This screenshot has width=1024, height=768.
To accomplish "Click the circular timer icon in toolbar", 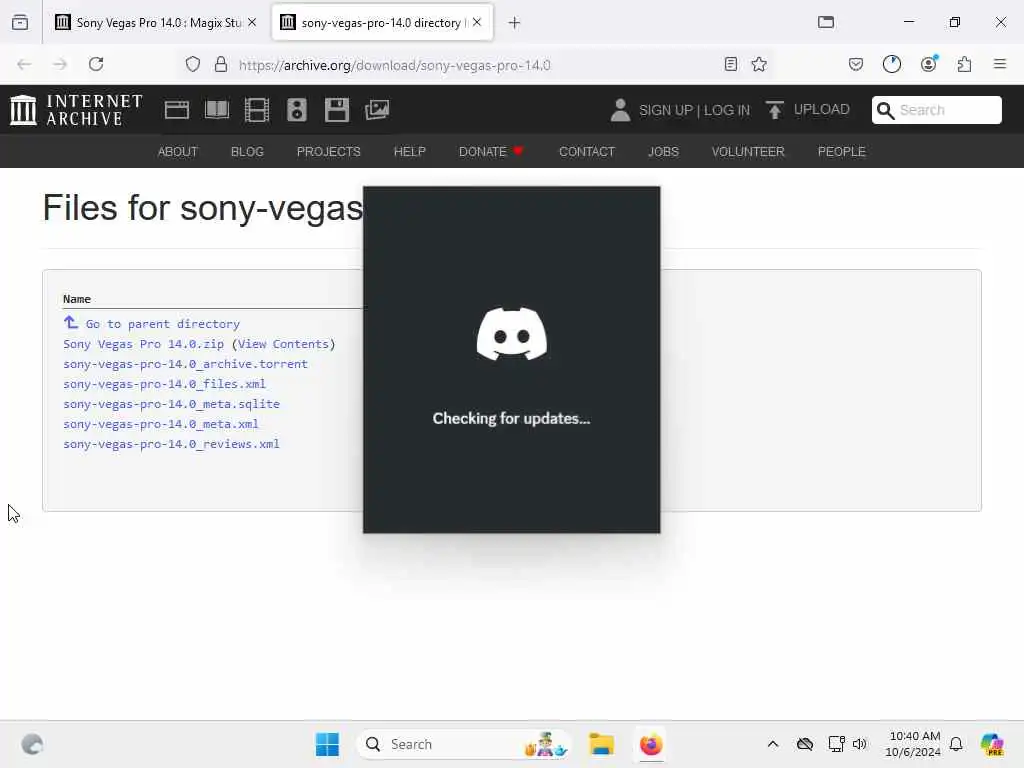I will 892,64.
